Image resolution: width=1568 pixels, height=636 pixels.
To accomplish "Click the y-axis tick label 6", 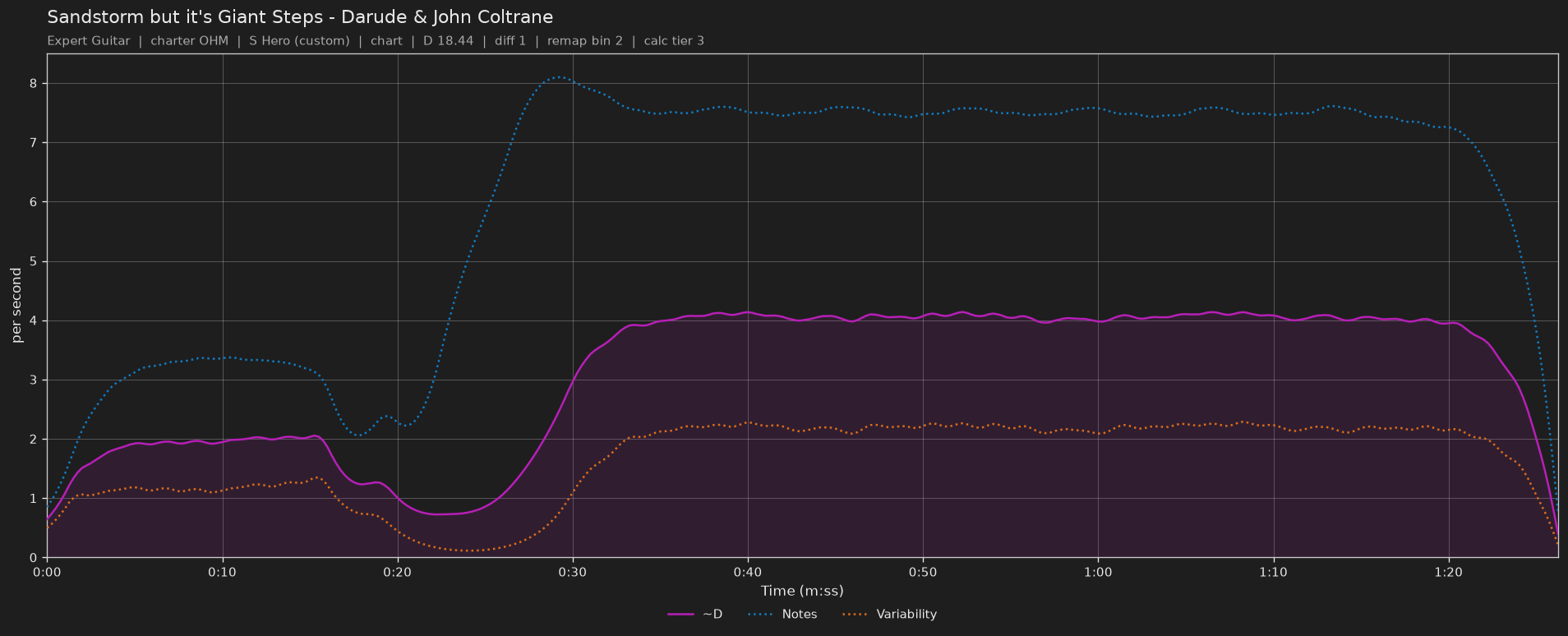I will pos(34,202).
